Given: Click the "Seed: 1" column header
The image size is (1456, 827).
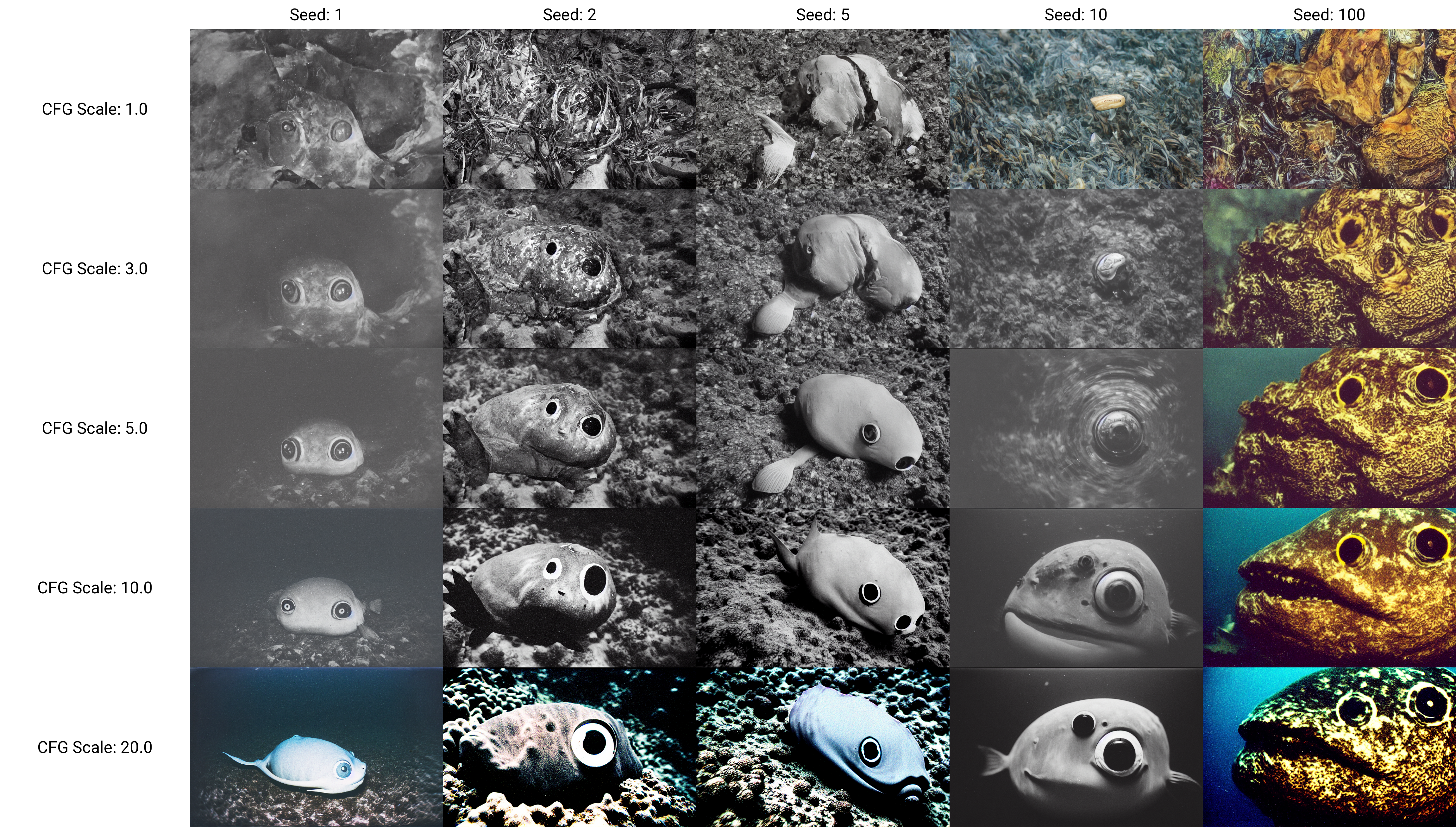Looking at the screenshot, I should coord(316,14).
